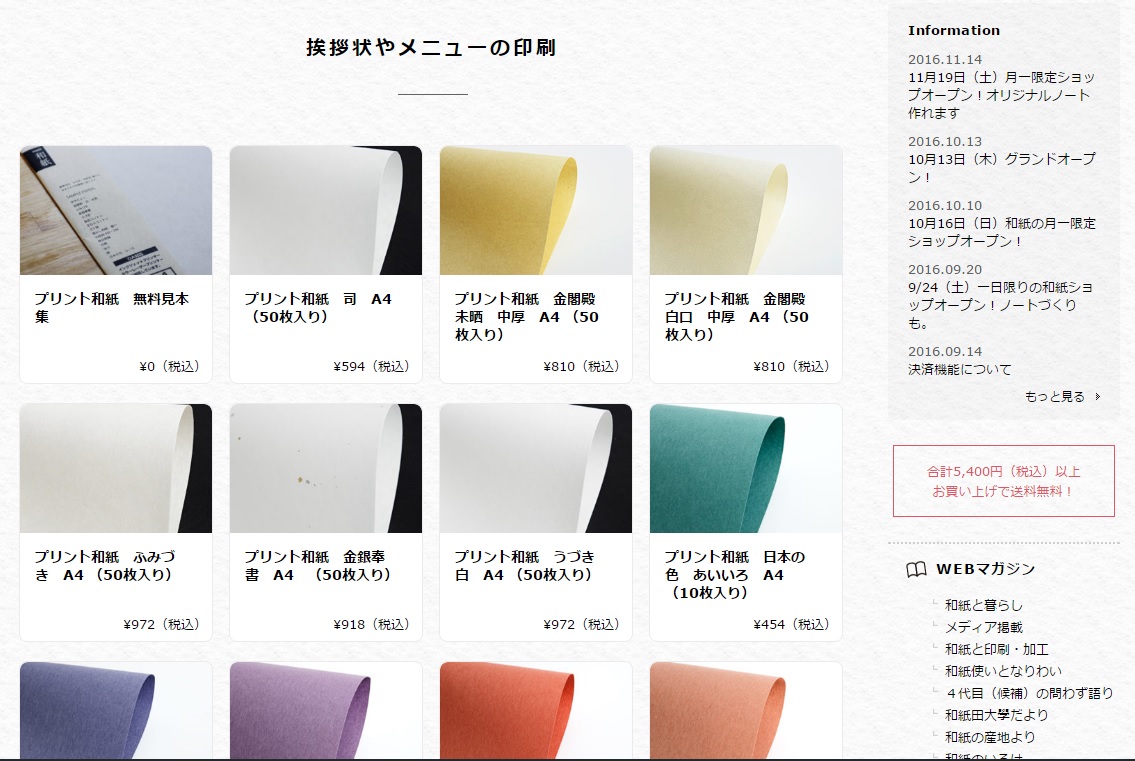Click the 金閣殿 白口 中厚 product title

736,316
